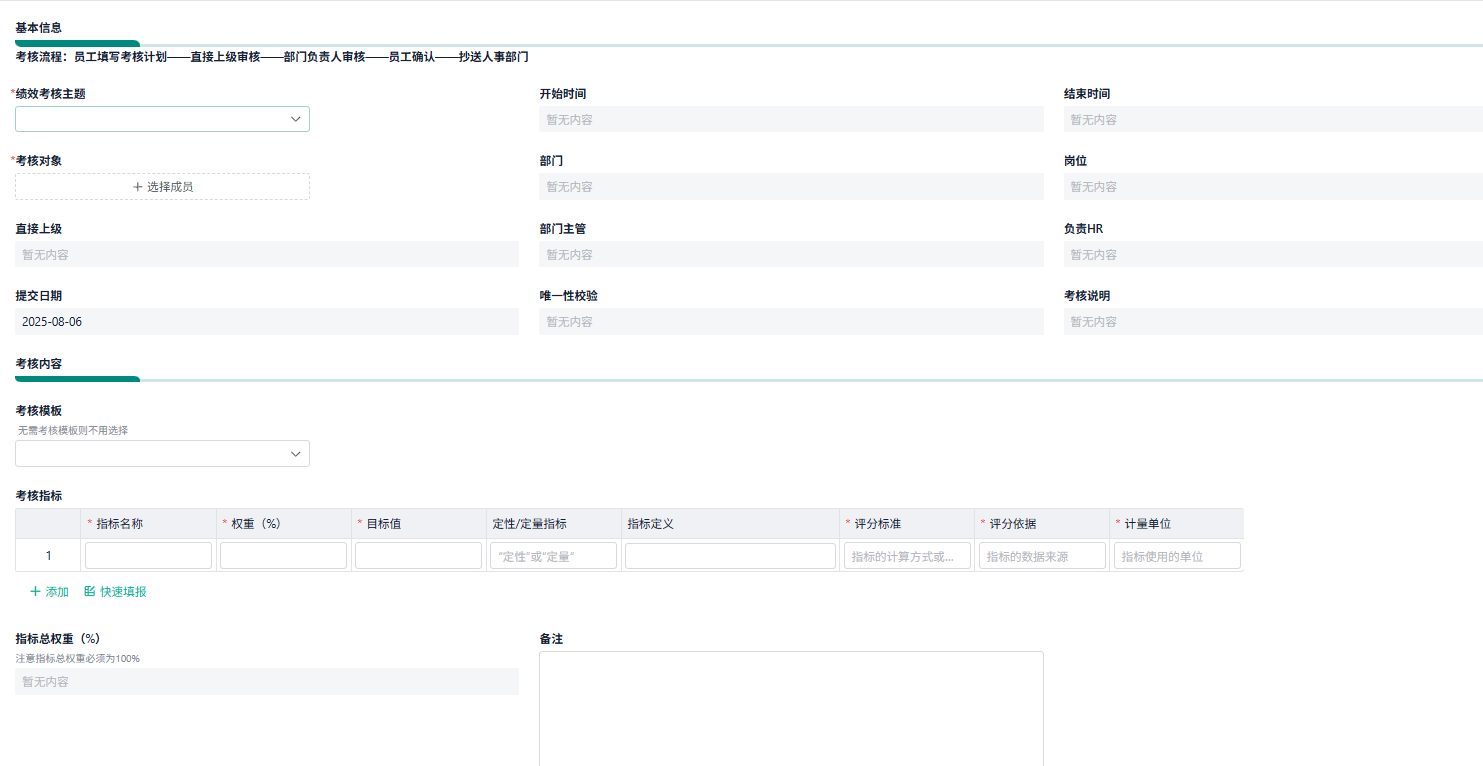This screenshot has height=766, width=1483.
Task: Click the 评分依据 input in row 1
Action: tap(1042, 556)
